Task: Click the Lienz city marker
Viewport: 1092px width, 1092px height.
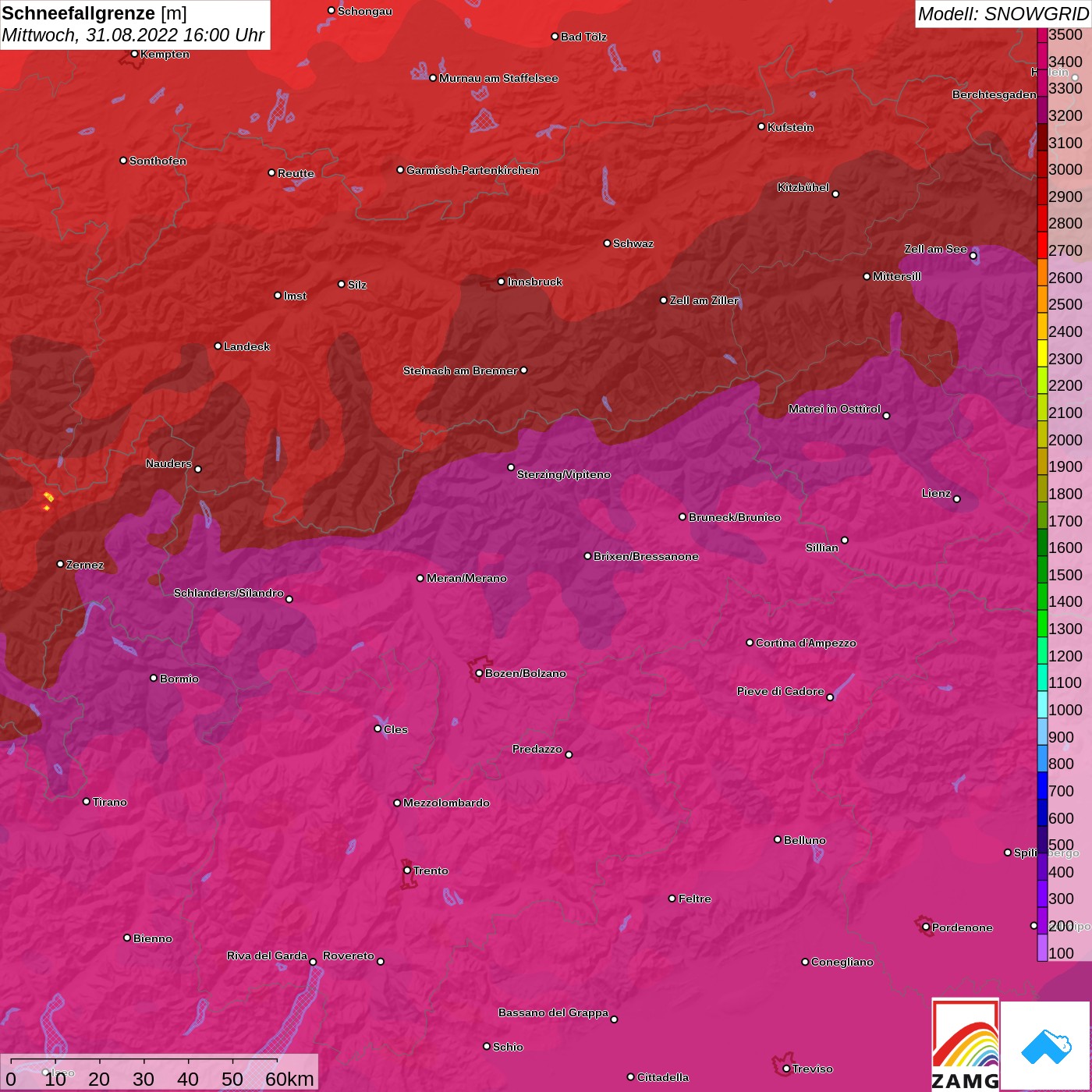Action: click(957, 499)
